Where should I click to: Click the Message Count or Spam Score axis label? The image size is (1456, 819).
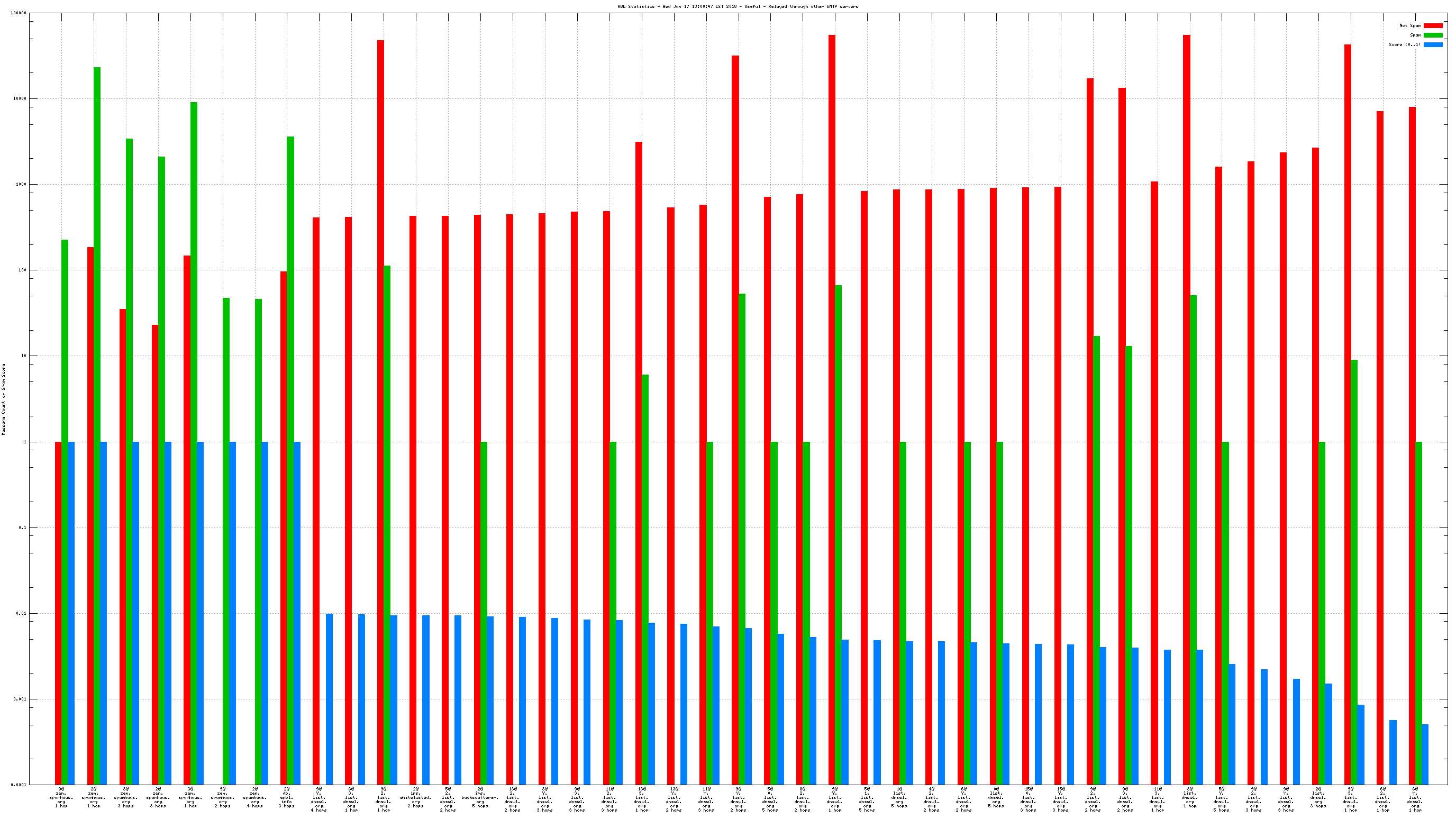[x=3, y=399]
